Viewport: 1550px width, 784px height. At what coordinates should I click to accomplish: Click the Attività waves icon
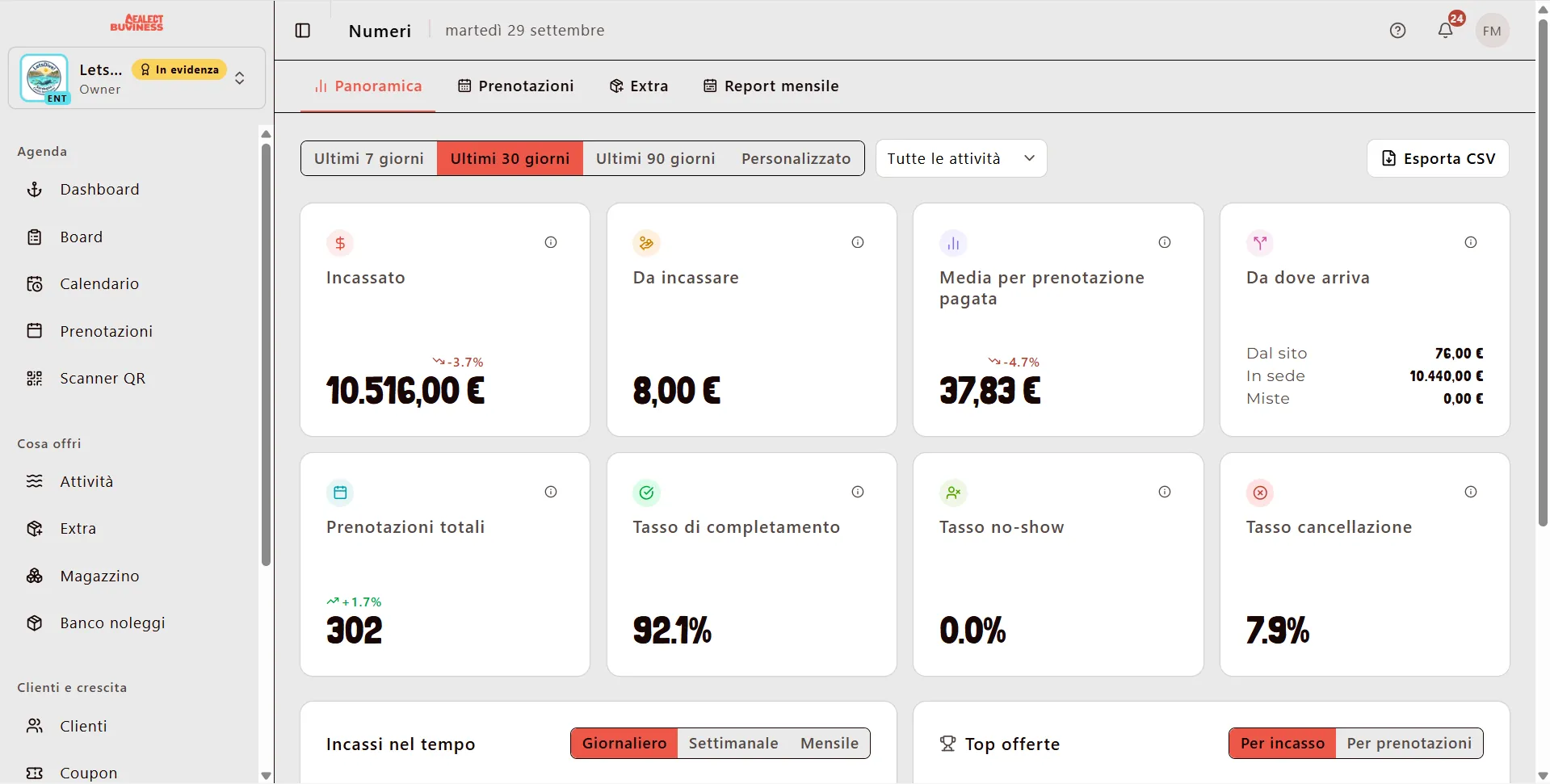35,482
